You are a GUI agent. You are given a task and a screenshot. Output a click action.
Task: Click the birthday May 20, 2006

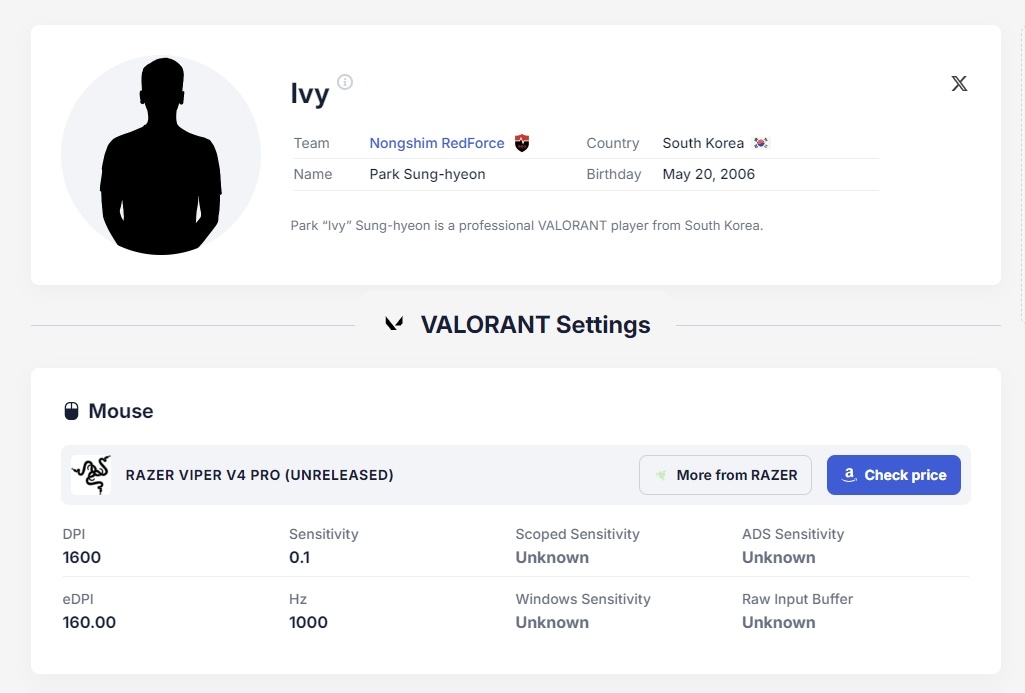point(708,174)
